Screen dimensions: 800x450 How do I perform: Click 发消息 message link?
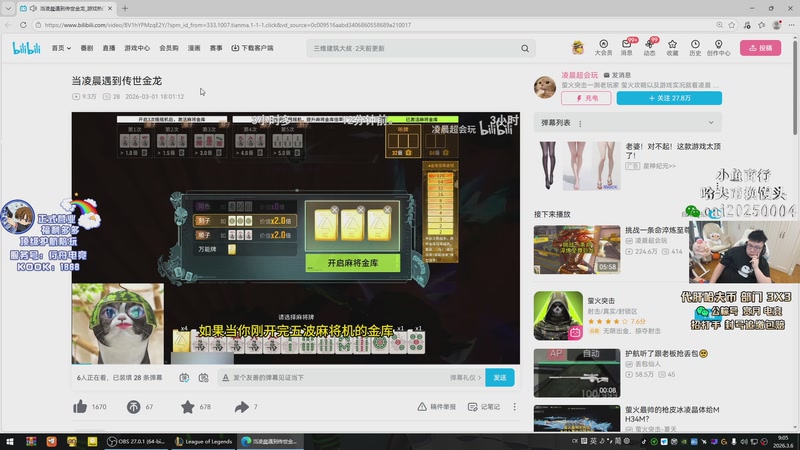click(617, 75)
